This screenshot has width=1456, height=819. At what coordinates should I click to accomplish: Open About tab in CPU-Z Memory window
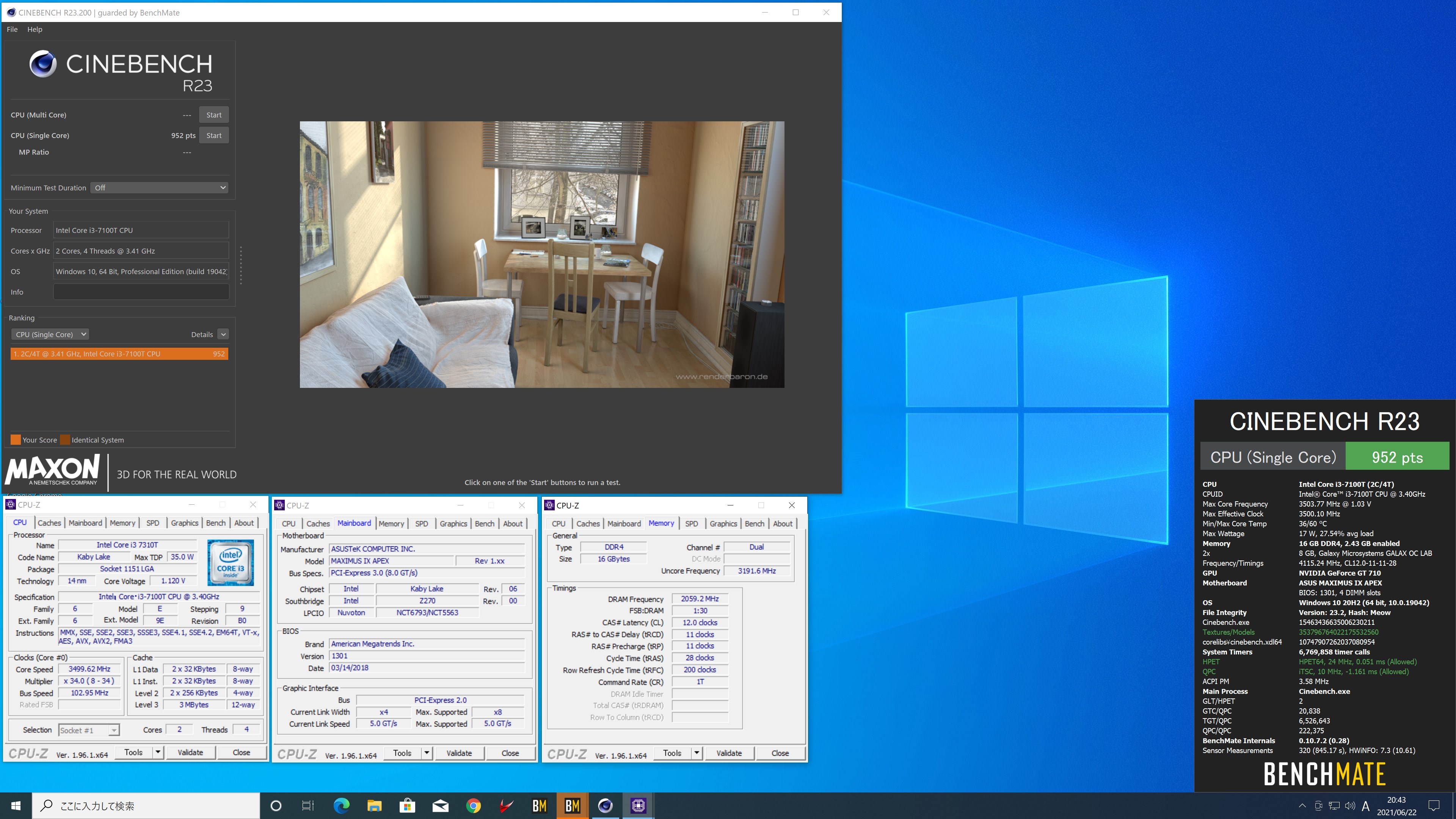(x=783, y=523)
